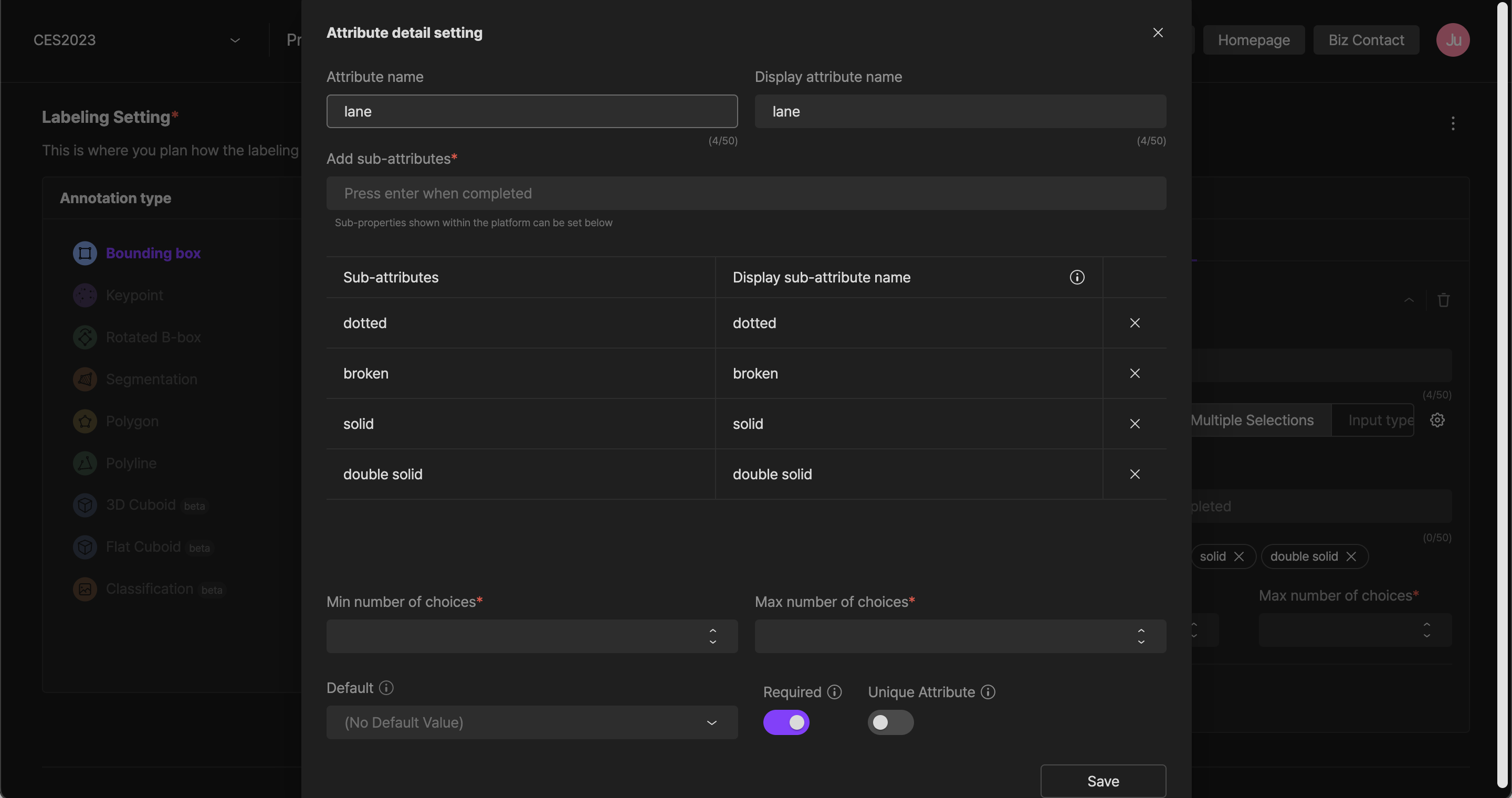
Task: Open info for Display sub-attribute name
Action: 1076,278
